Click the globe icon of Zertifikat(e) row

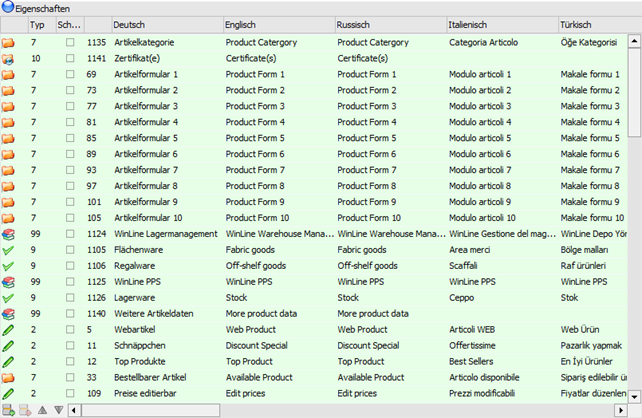pos(9,59)
